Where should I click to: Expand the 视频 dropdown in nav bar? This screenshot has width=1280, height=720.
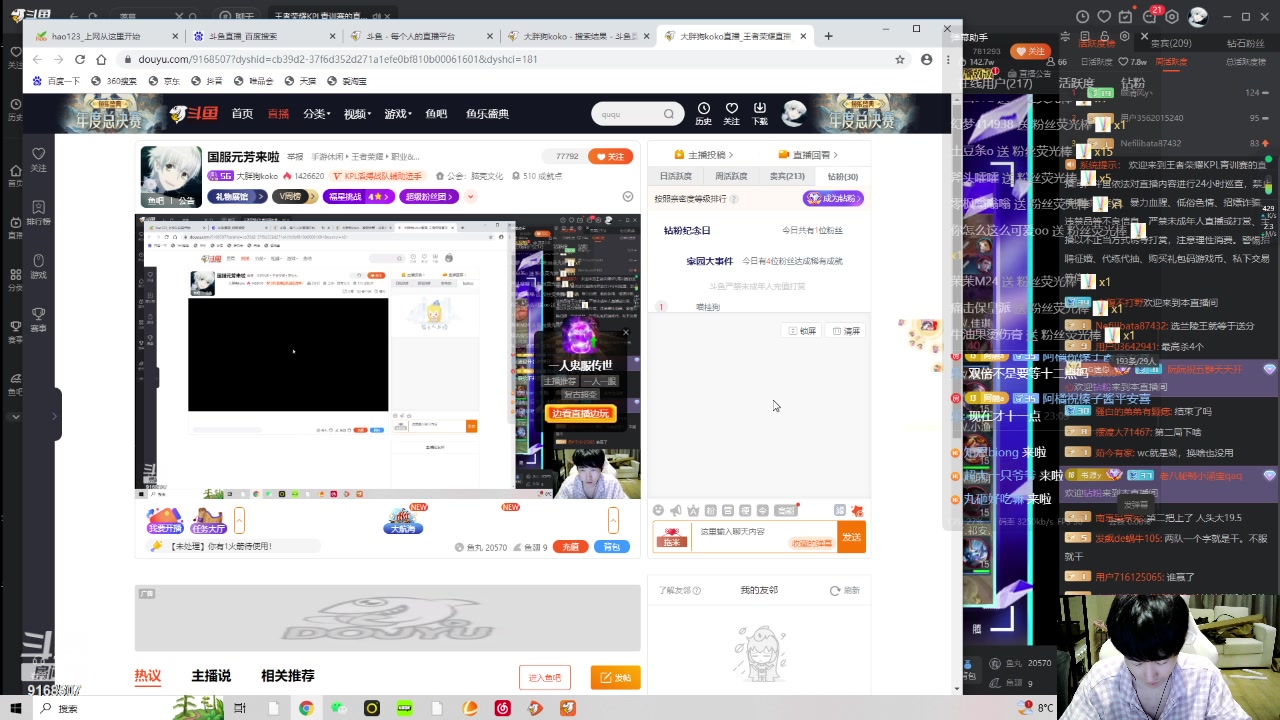coord(357,114)
